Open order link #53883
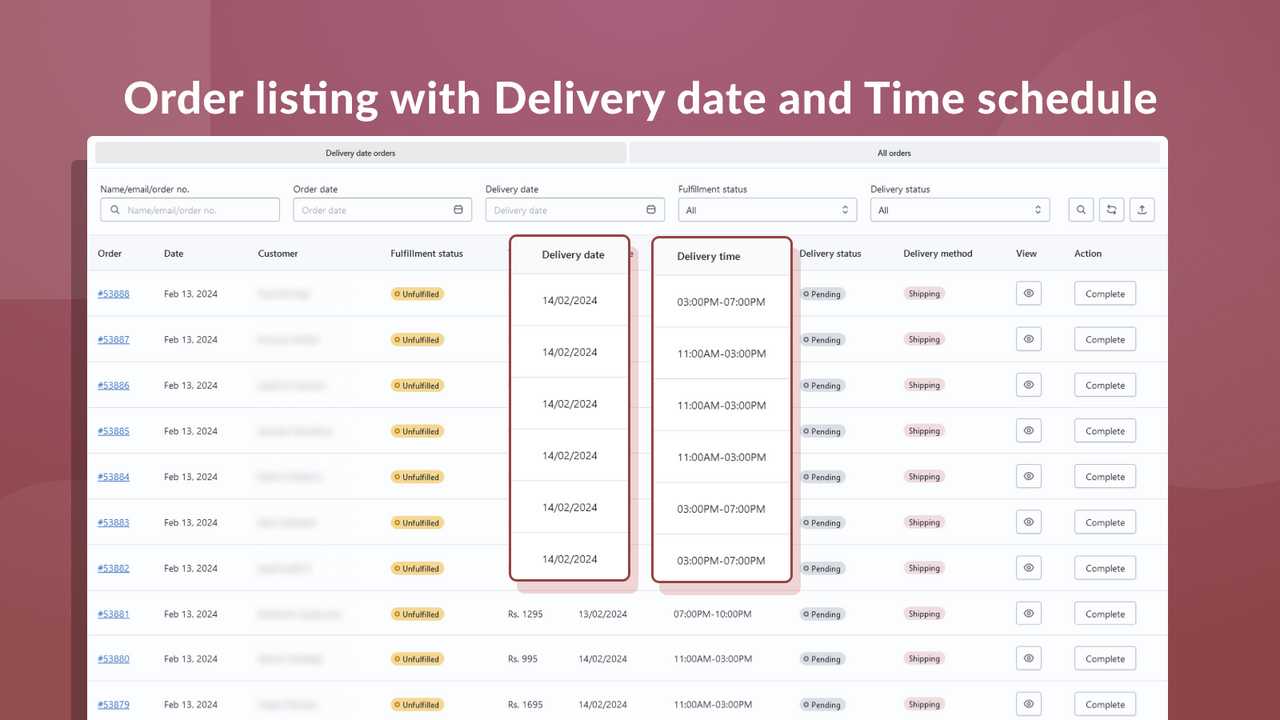Image resolution: width=1280 pixels, height=720 pixels. click(113, 523)
